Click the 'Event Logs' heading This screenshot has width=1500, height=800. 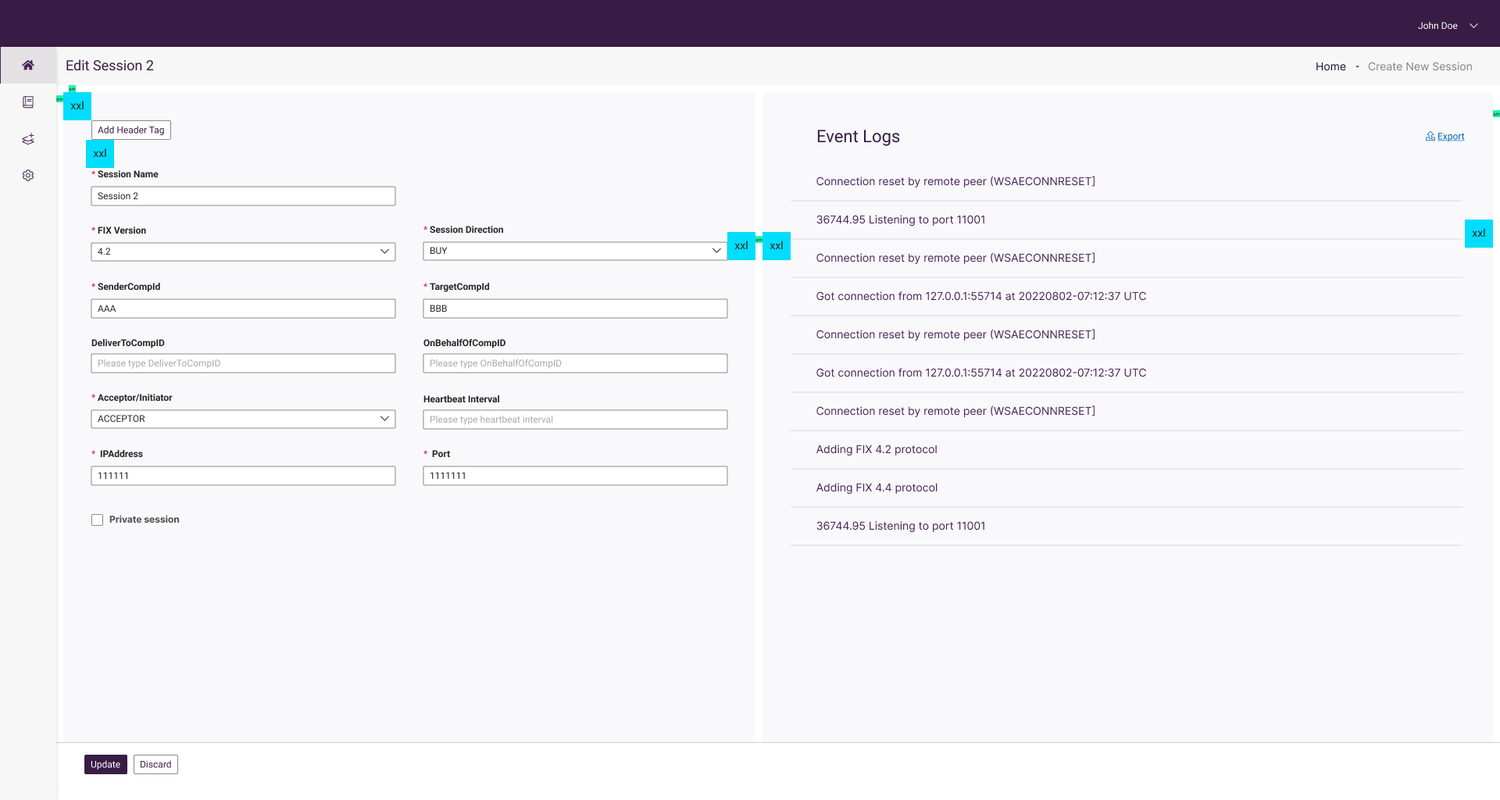click(858, 137)
